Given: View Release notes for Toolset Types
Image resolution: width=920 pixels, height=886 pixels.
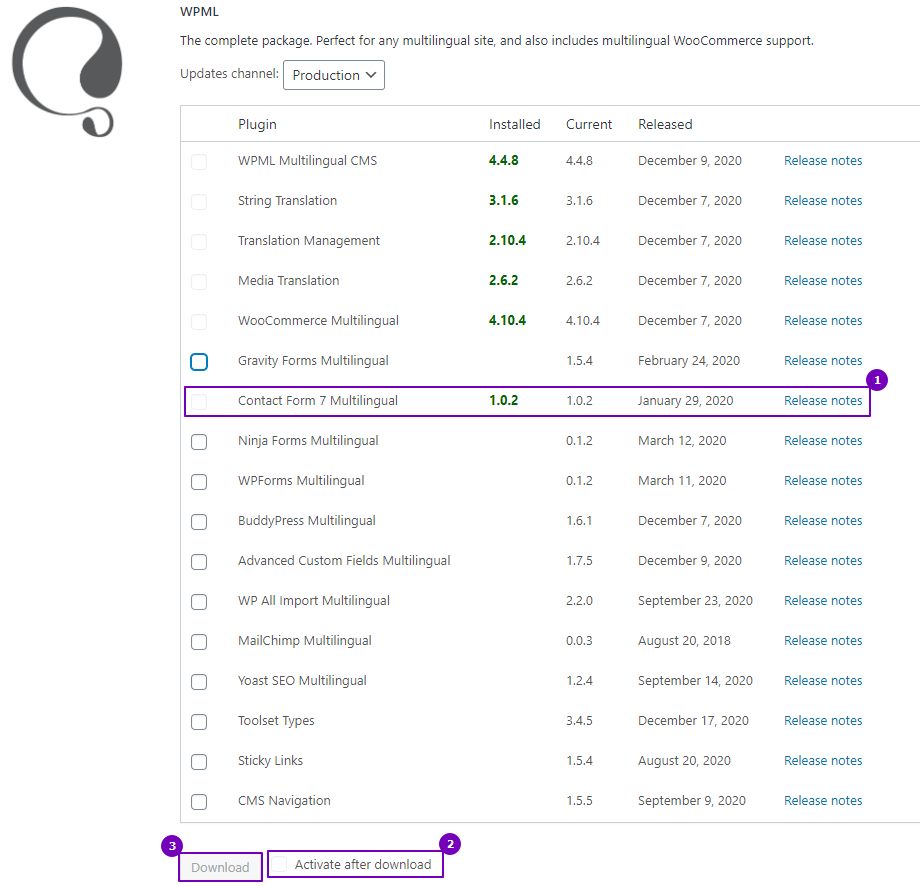Looking at the screenshot, I should point(823,721).
